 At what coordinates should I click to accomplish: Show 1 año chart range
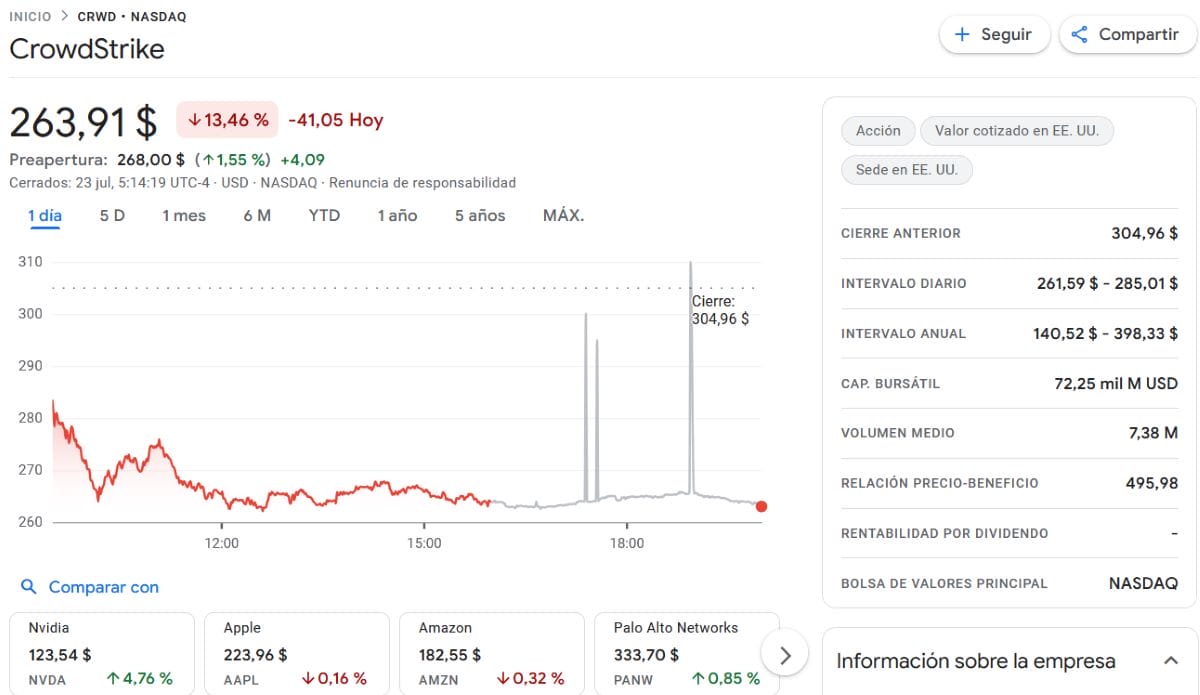click(397, 215)
